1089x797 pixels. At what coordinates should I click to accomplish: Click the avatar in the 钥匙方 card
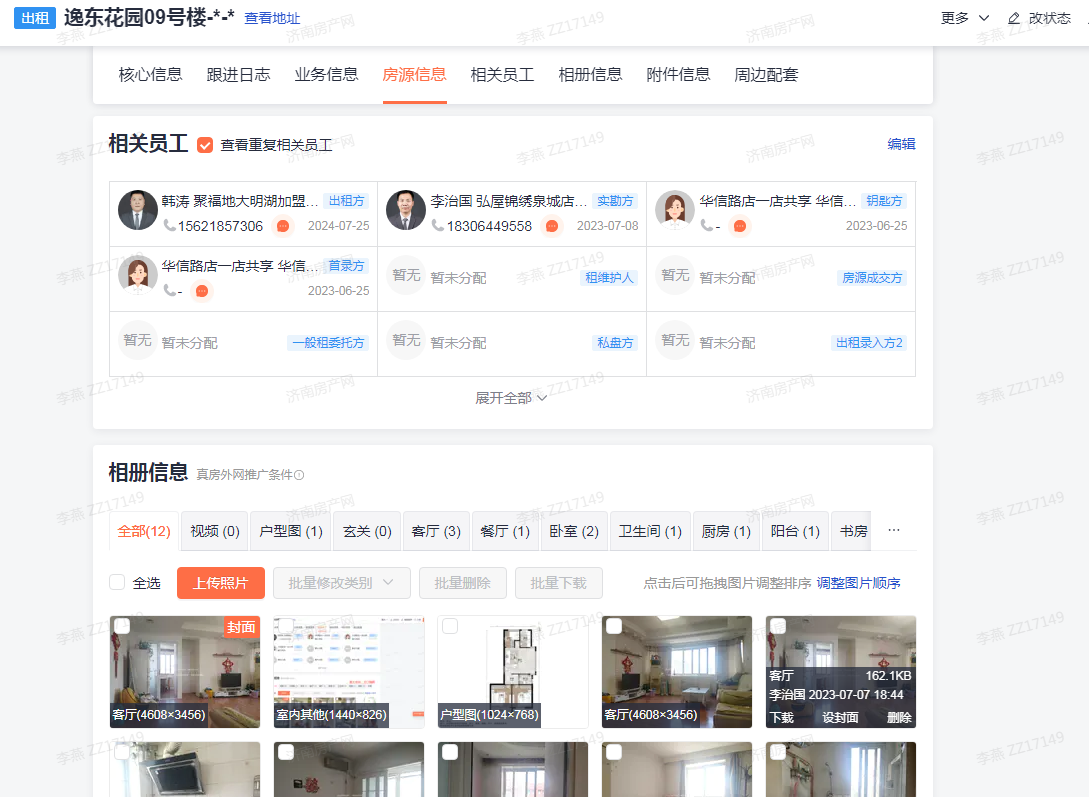tap(675, 210)
